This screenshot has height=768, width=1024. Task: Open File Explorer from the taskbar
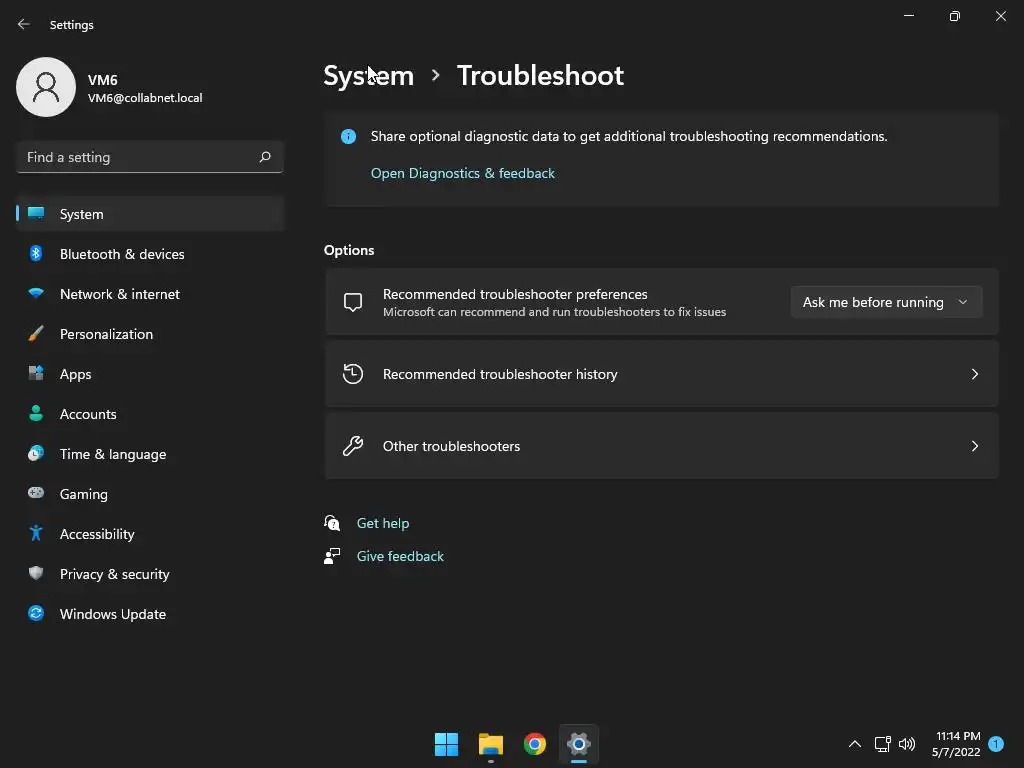(490, 744)
